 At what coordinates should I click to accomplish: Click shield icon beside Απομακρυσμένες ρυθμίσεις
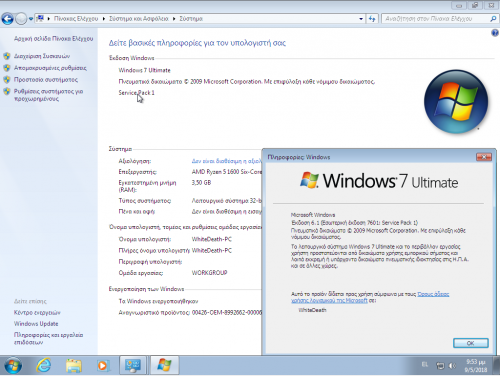(7, 68)
